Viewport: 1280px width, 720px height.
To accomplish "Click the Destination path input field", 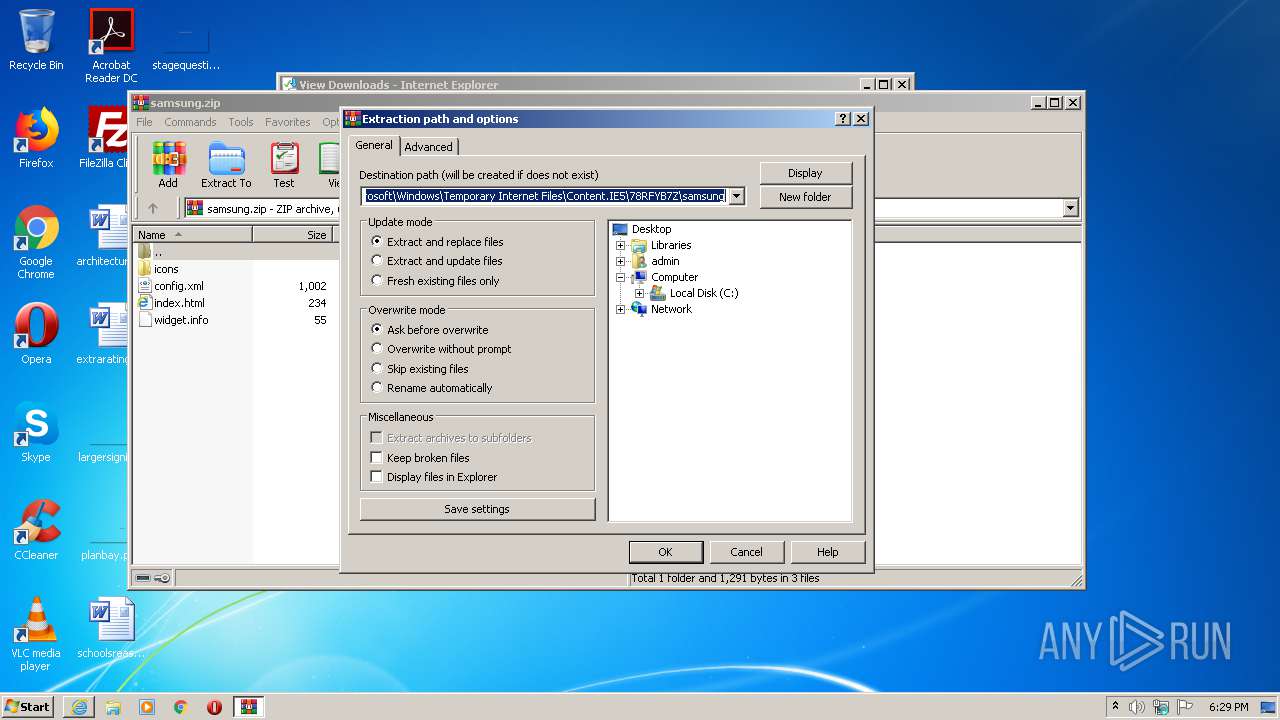I will (x=545, y=196).
